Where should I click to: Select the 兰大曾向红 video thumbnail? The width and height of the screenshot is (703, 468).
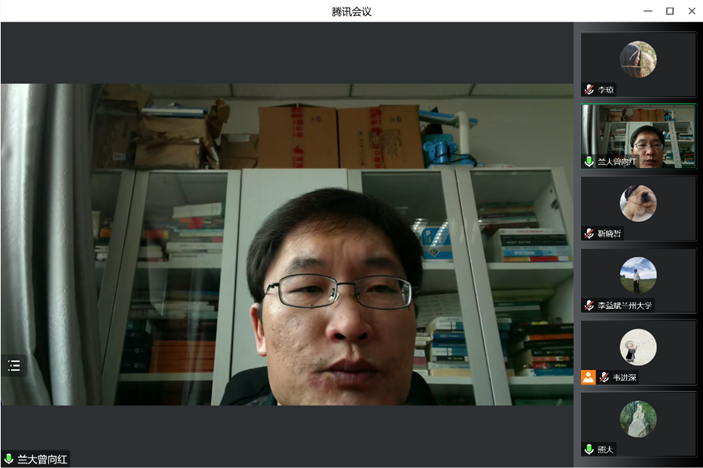coord(638,135)
